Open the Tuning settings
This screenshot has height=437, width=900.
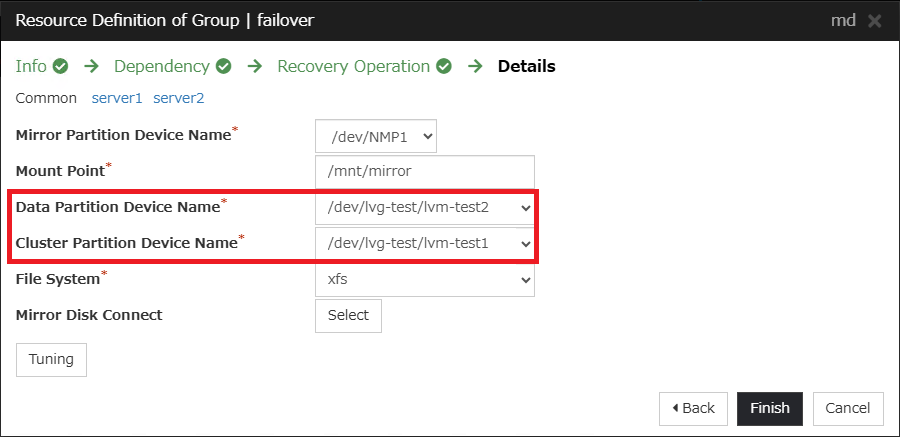(51, 360)
